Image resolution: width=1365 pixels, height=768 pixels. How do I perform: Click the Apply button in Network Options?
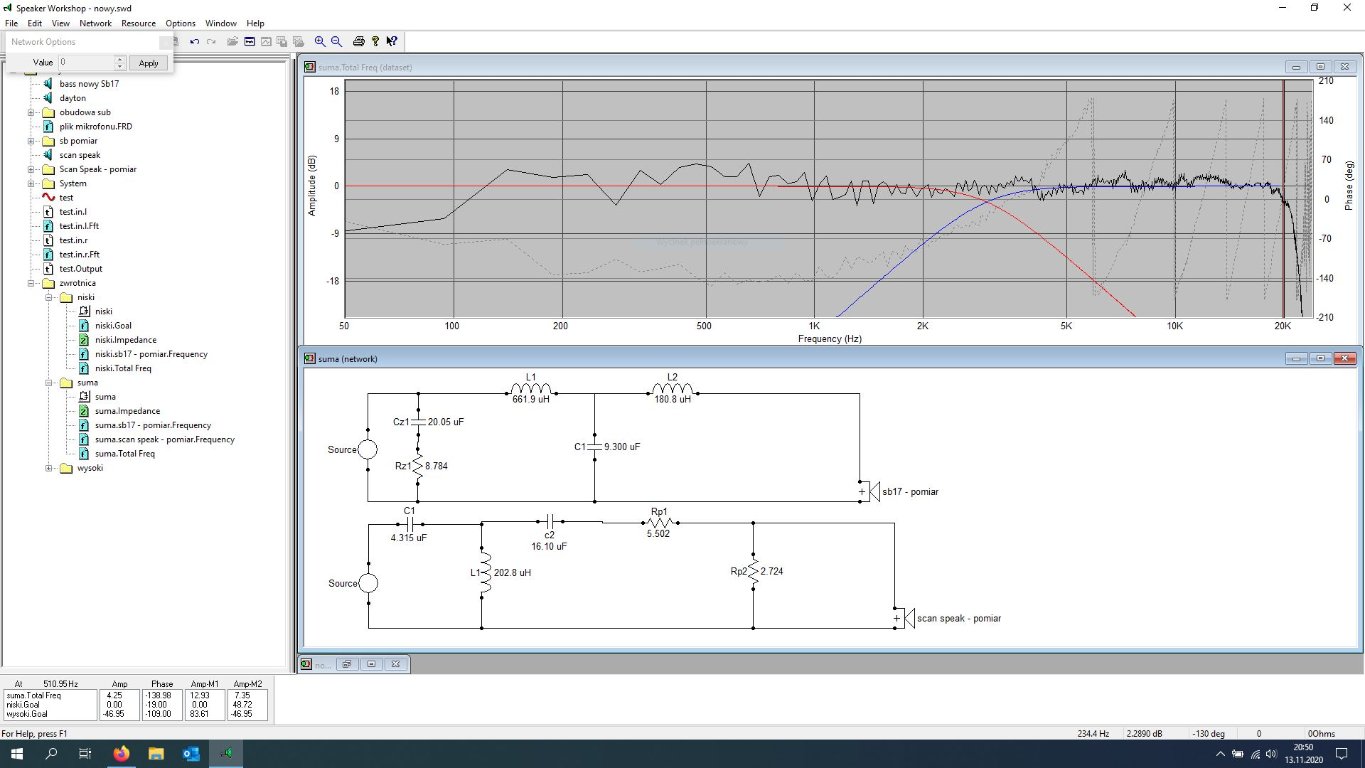tap(149, 63)
